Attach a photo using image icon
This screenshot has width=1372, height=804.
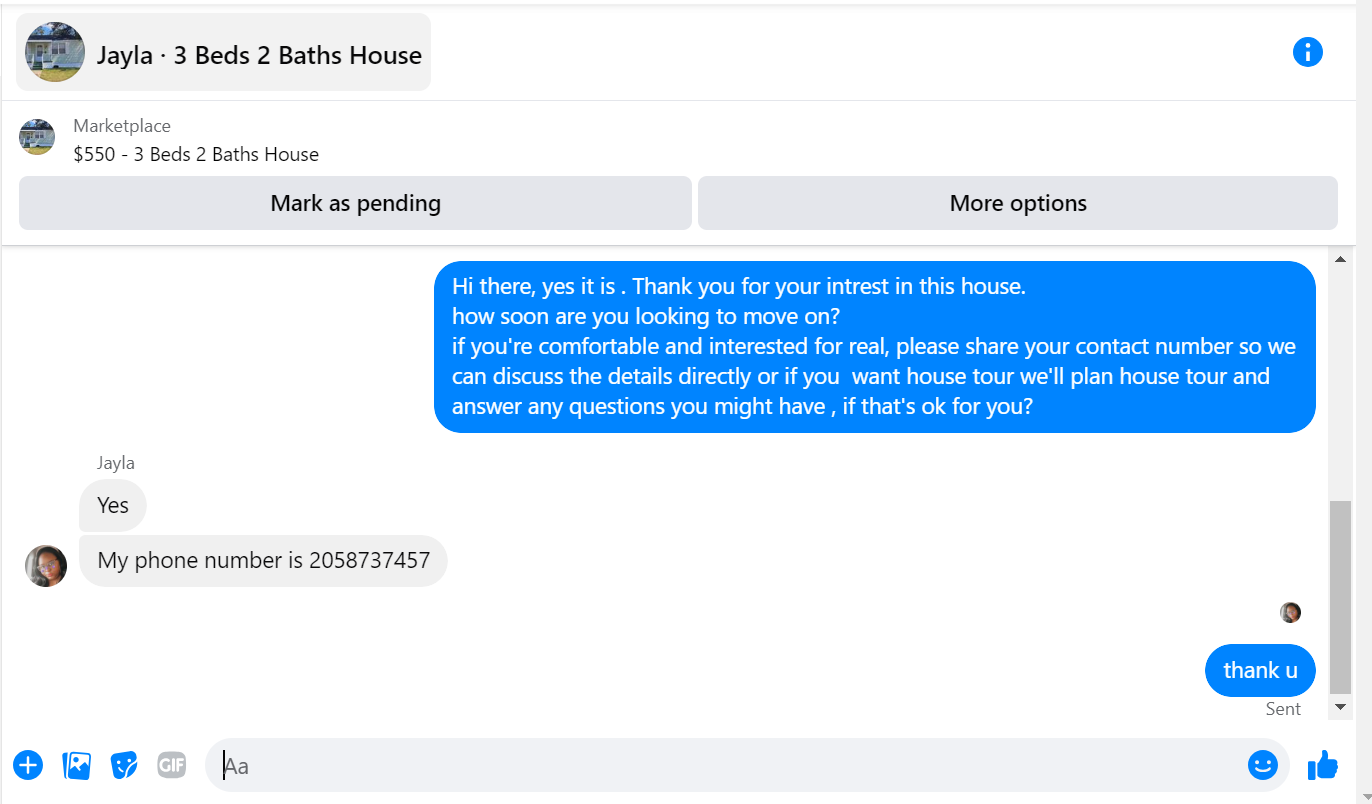point(77,766)
